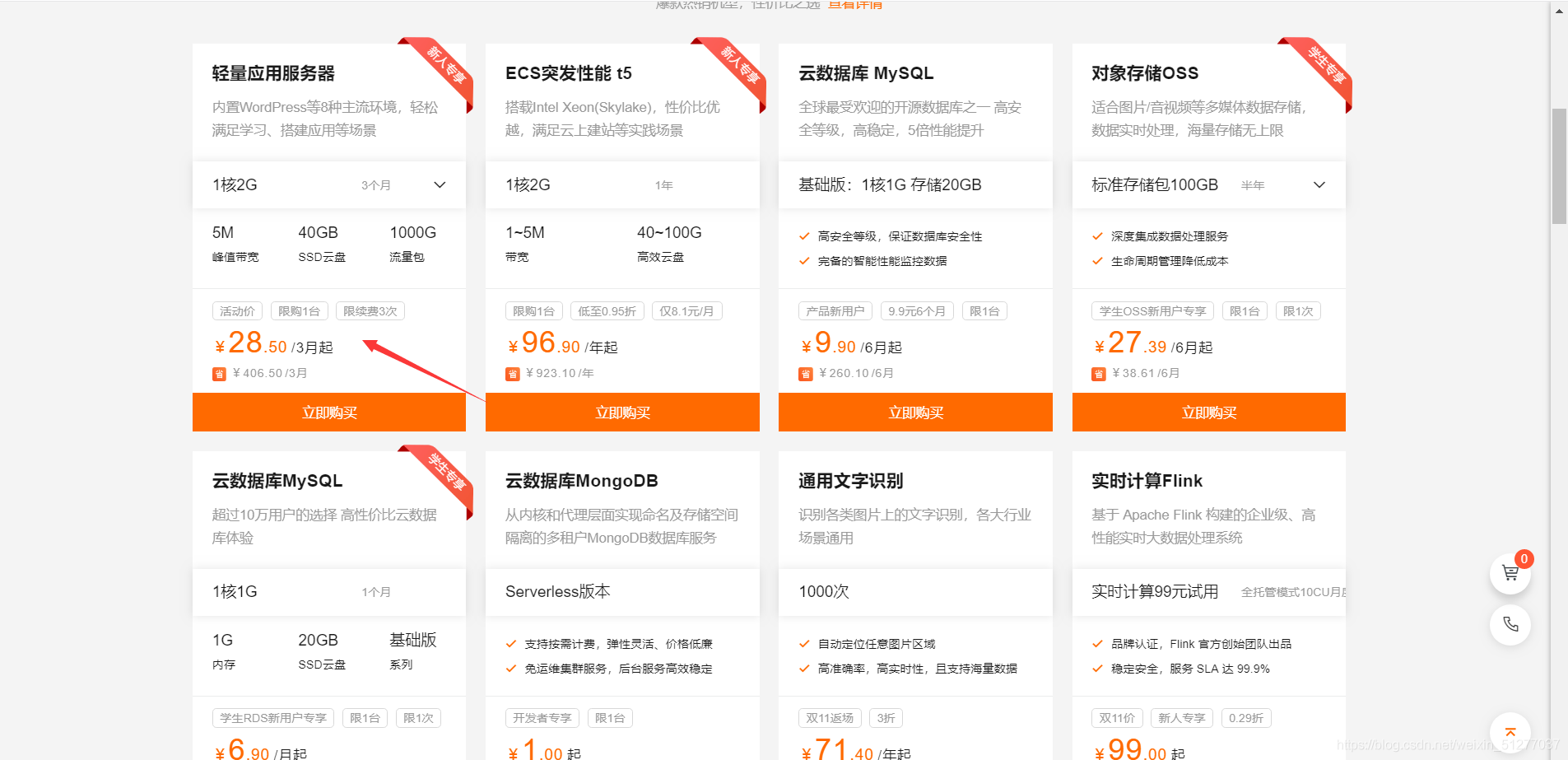
Task: Click the ¥28.50 /3月起 price
Action: coord(273,343)
